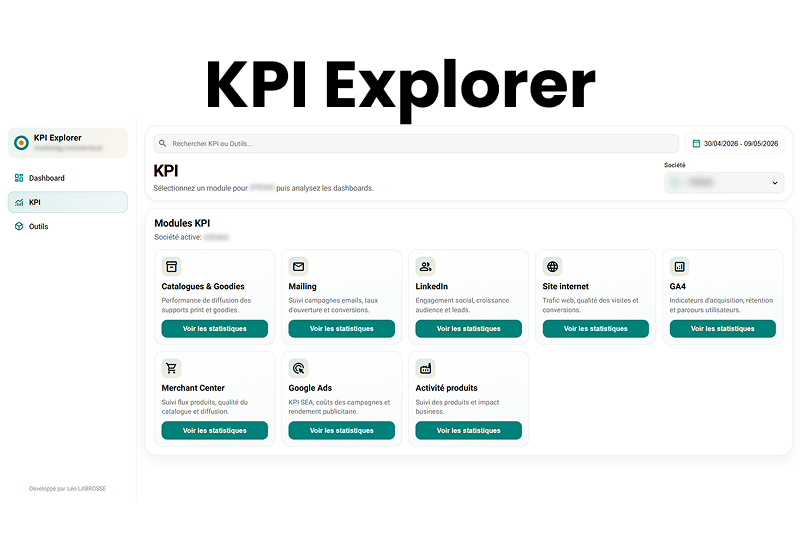Click the description 'Suivi des produits et impact business'
Image resolution: width=800 pixels, height=533 pixels.
(x=458, y=407)
